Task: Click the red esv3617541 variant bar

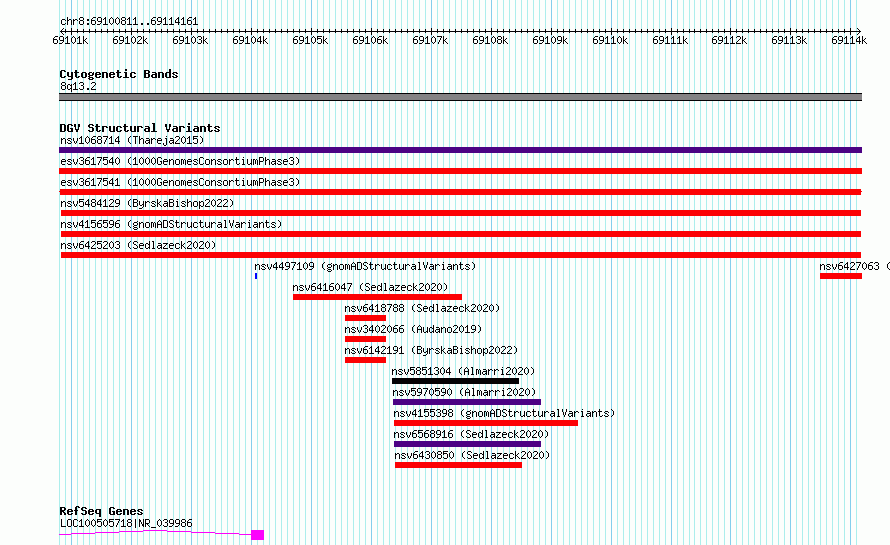Action: tap(460, 192)
